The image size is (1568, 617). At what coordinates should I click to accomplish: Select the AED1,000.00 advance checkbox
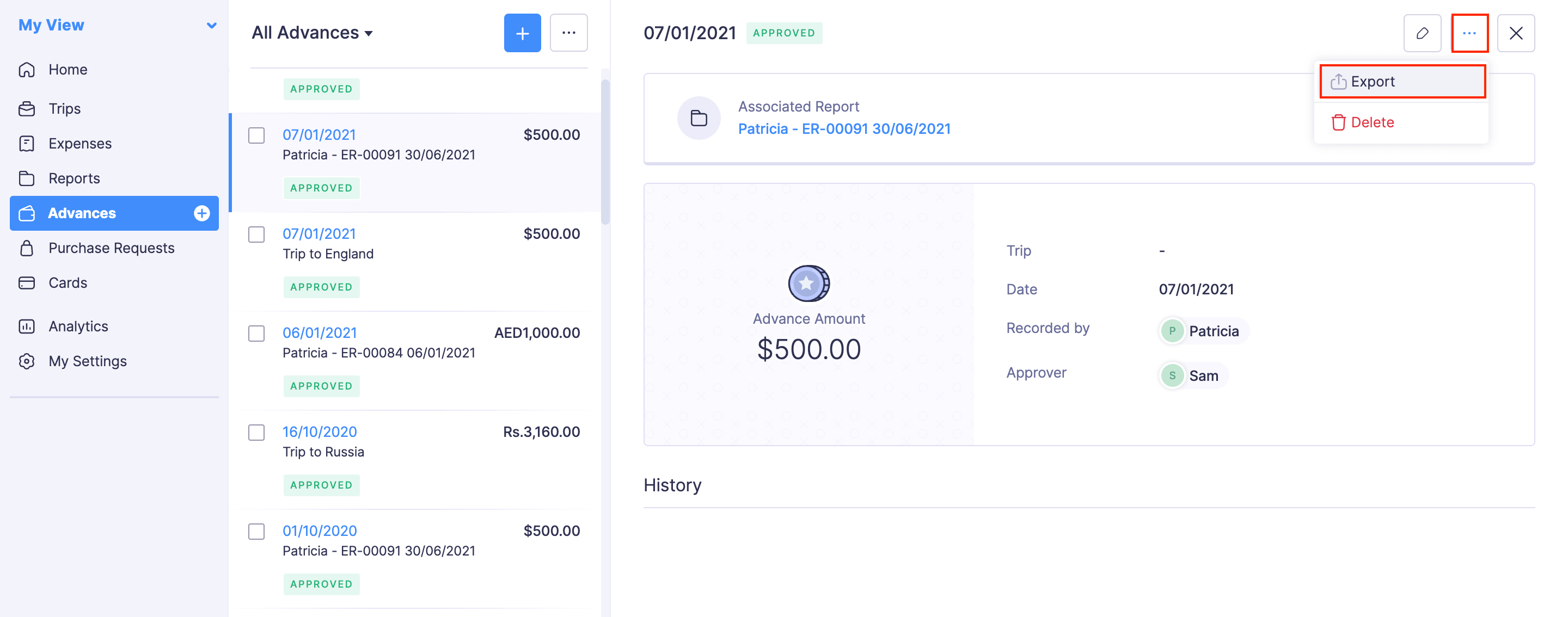pyautogui.click(x=256, y=334)
